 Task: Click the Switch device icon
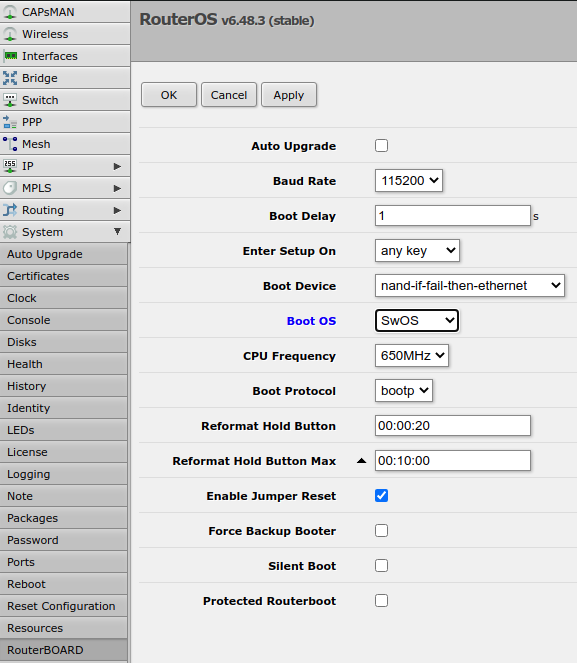[10, 100]
